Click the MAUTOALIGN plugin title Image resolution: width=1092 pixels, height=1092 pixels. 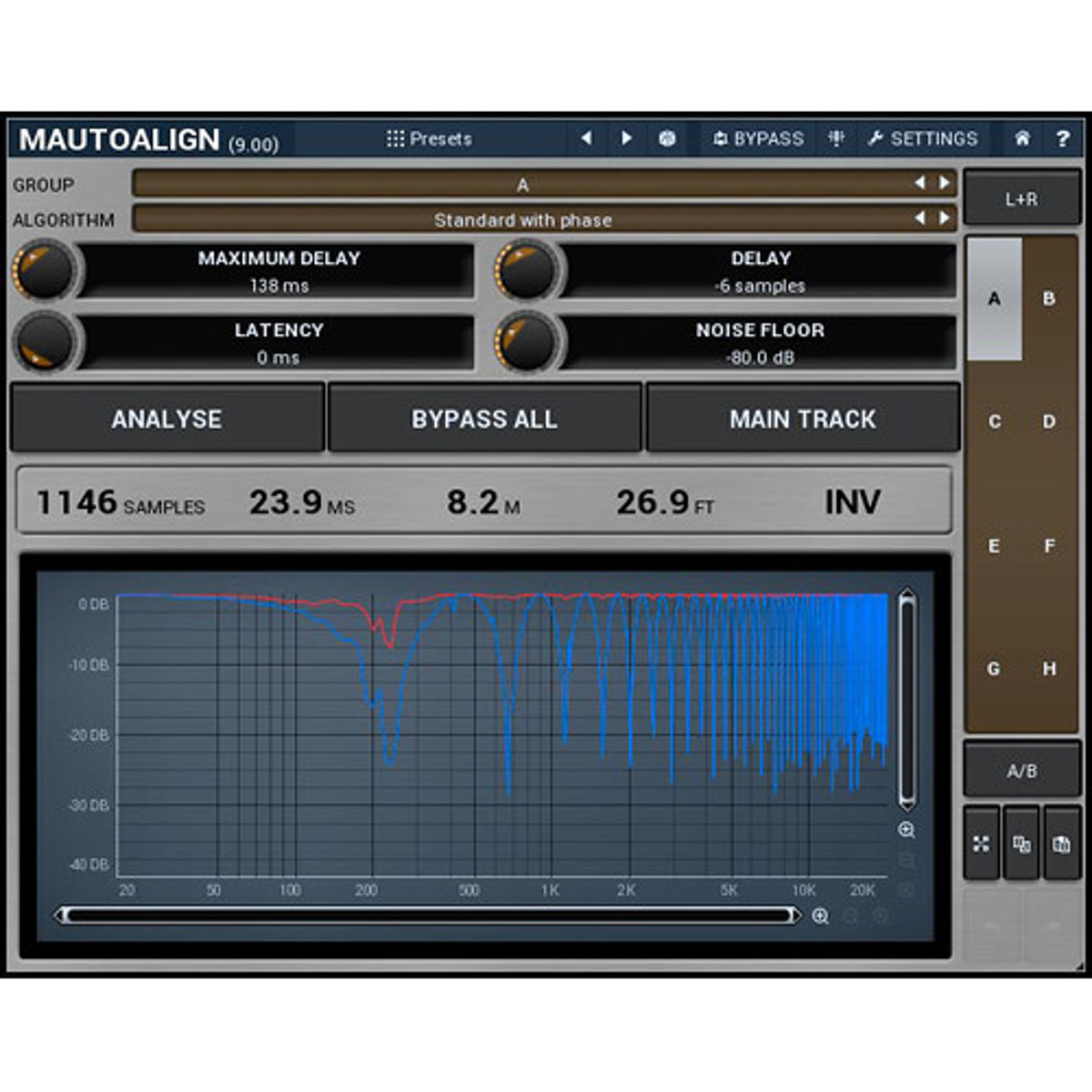pyautogui.click(x=119, y=139)
